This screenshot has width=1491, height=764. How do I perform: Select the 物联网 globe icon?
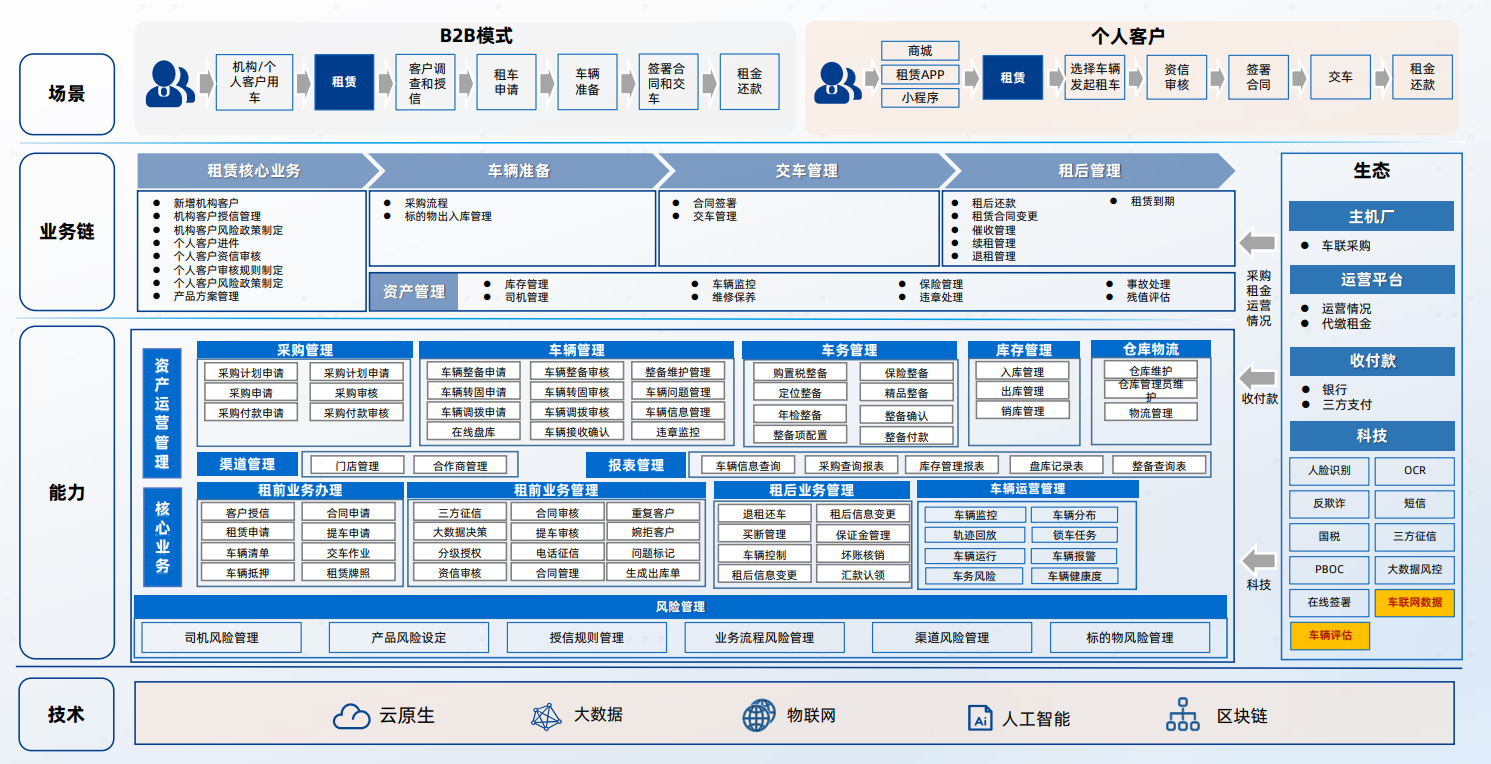(x=759, y=716)
